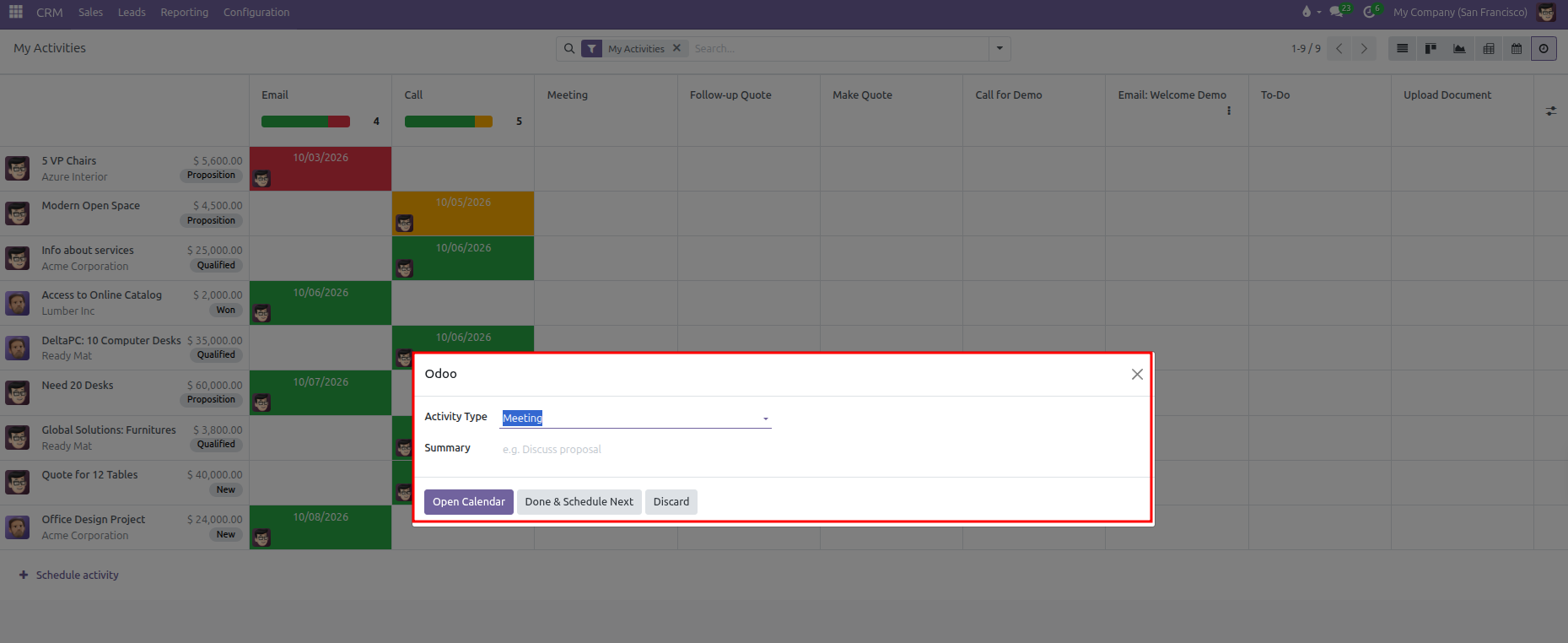
Task: Open Info about services call activity
Action: [463, 258]
